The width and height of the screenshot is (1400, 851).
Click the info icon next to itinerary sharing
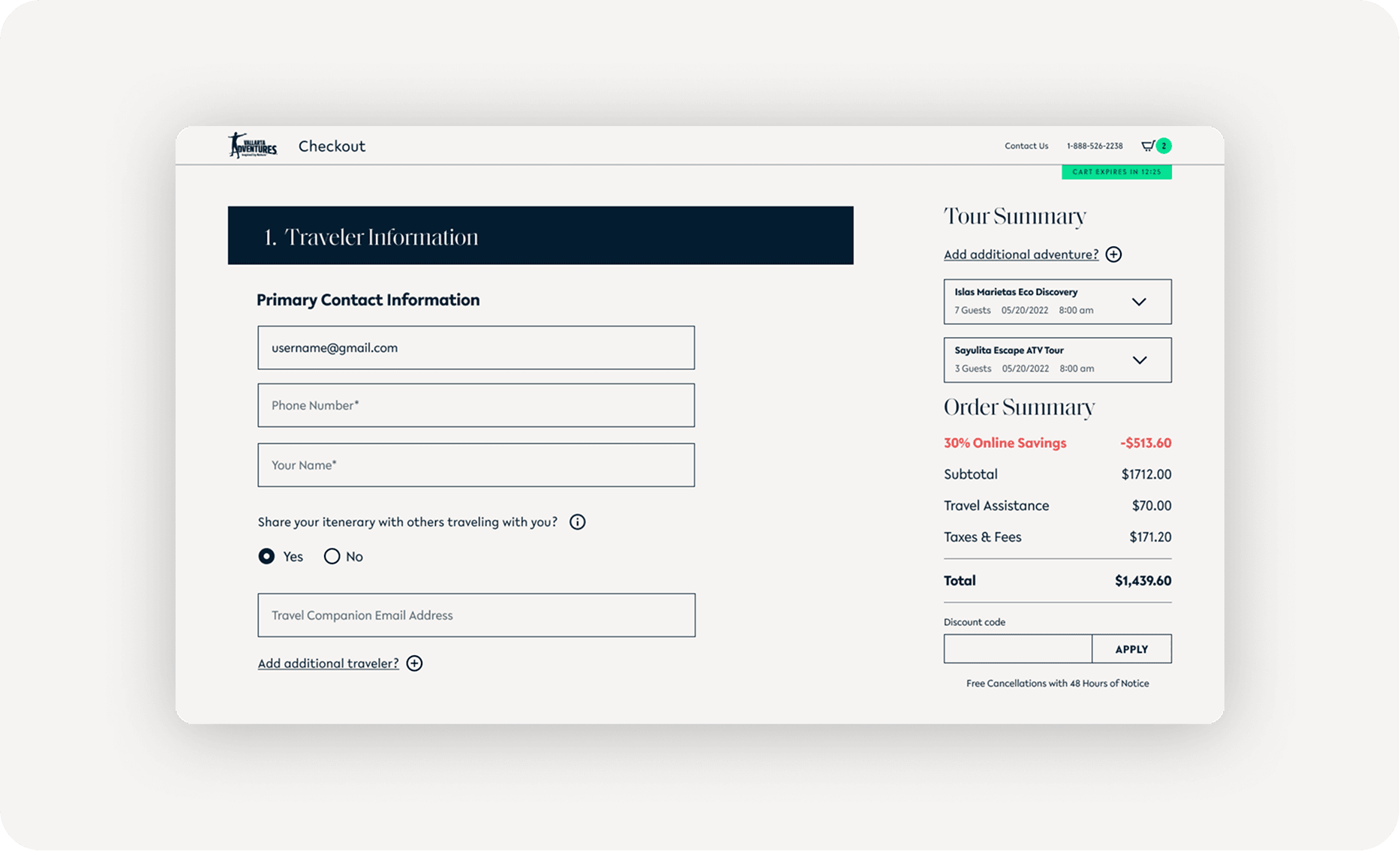577,522
